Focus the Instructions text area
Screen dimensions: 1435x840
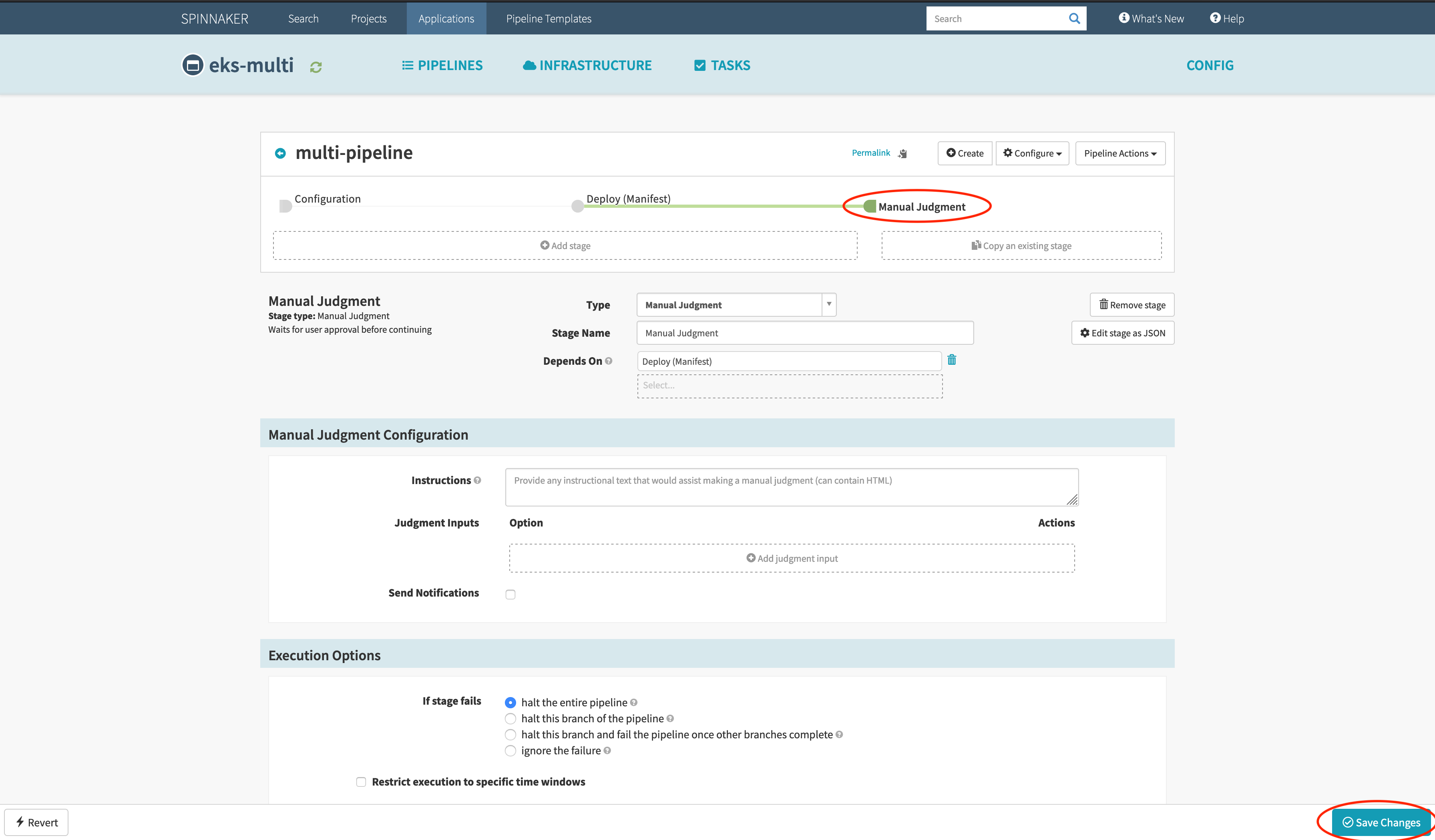point(792,487)
